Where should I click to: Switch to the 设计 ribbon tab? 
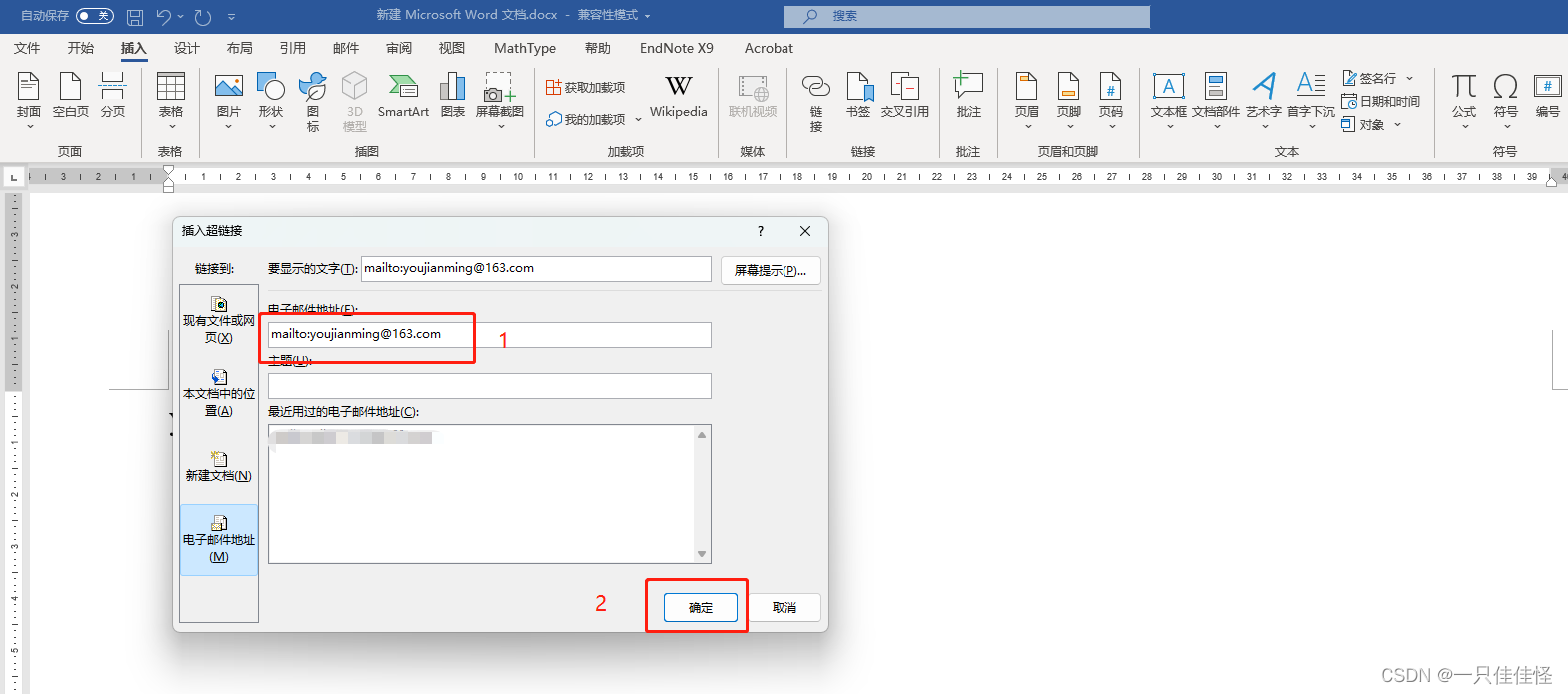point(186,48)
